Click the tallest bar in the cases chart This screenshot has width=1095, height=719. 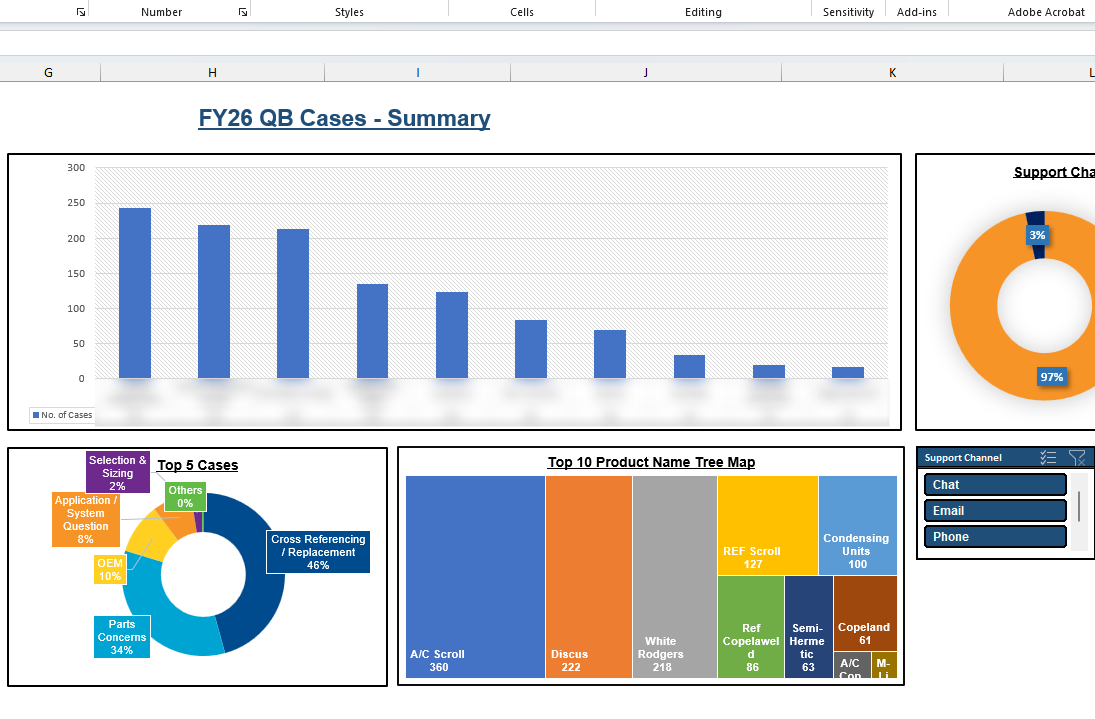point(135,293)
